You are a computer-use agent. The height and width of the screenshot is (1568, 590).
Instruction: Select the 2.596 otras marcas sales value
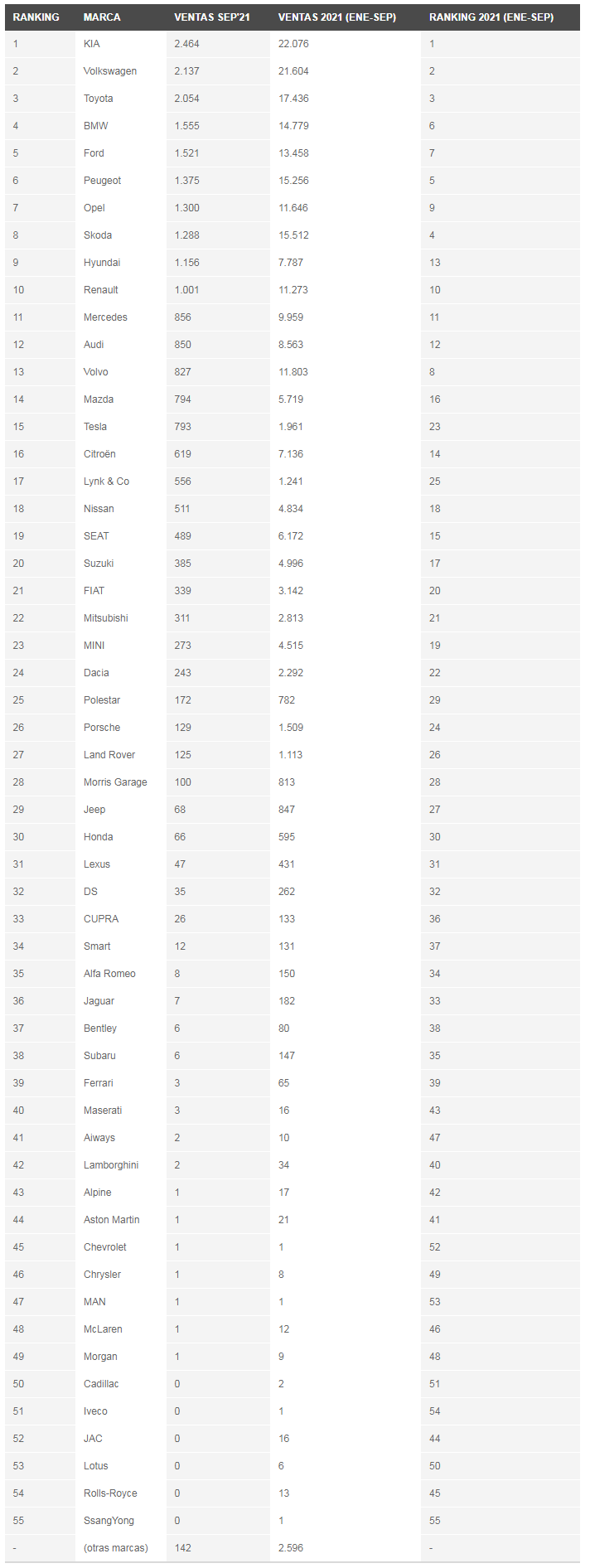(x=291, y=1548)
